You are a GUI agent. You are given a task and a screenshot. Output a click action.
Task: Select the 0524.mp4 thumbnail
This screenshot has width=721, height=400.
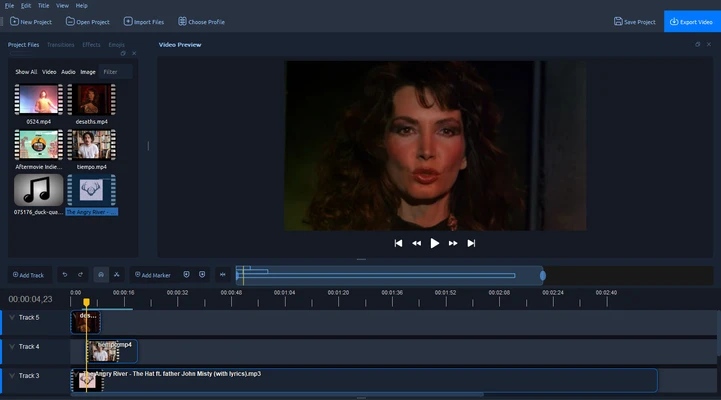coord(39,99)
